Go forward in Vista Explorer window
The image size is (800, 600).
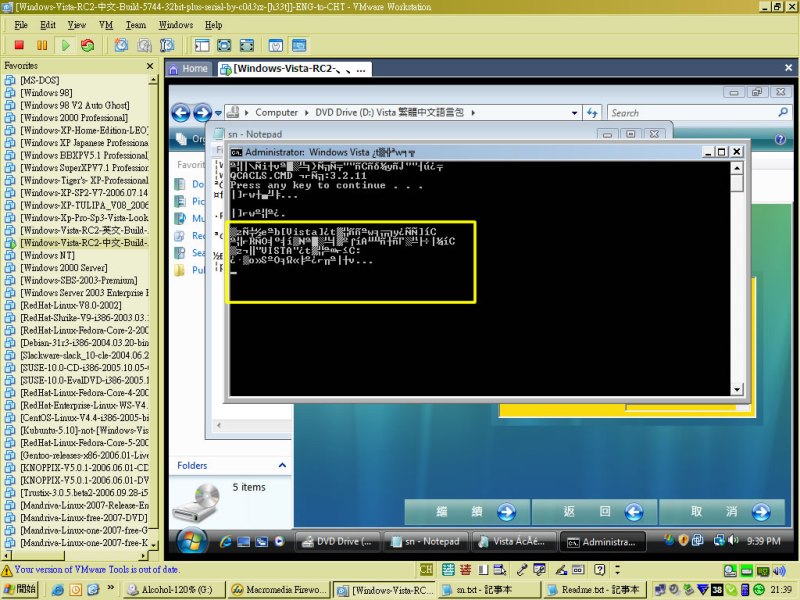click(203, 113)
